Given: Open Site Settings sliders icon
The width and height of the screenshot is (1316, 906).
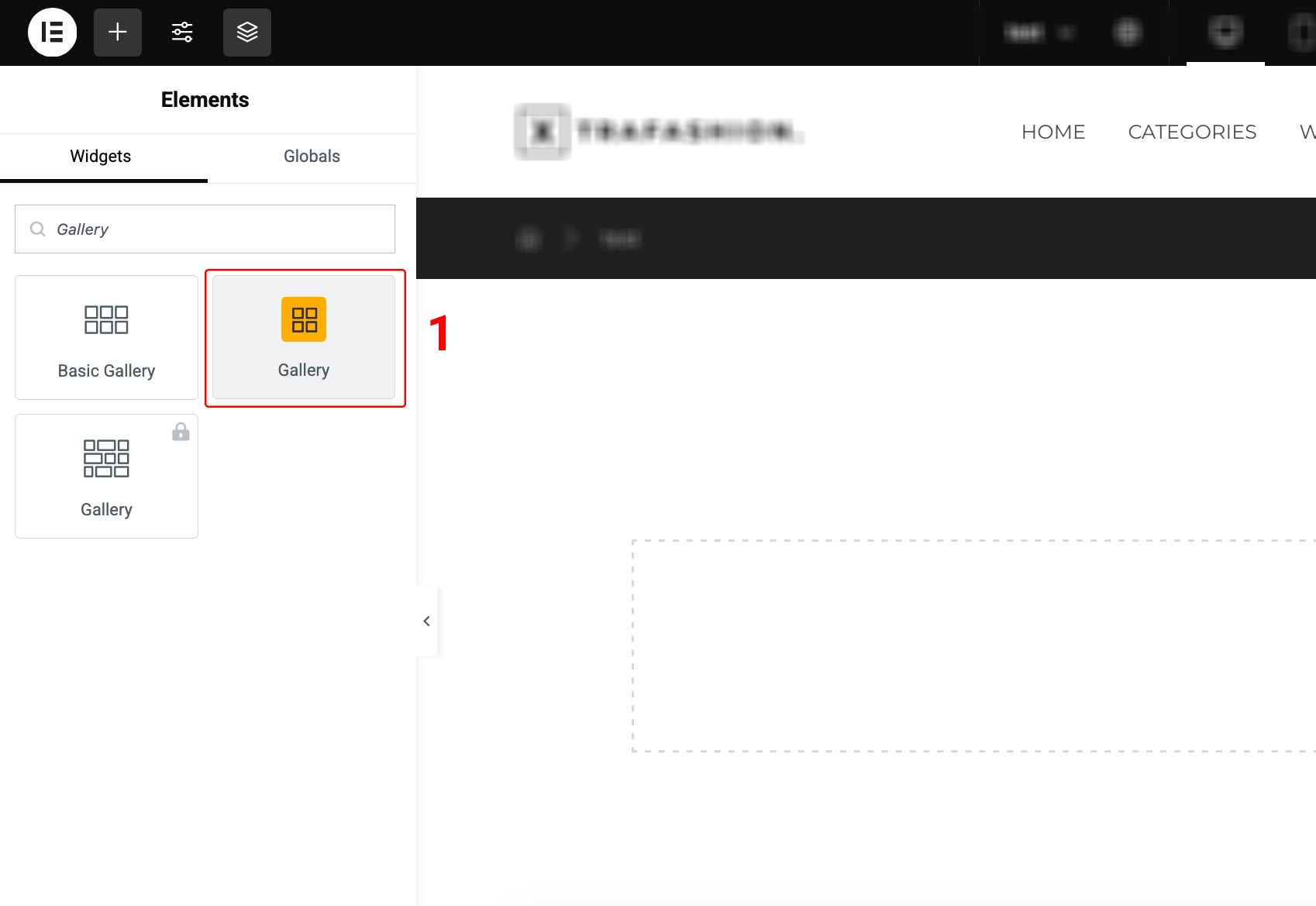Looking at the screenshot, I should (x=182, y=33).
